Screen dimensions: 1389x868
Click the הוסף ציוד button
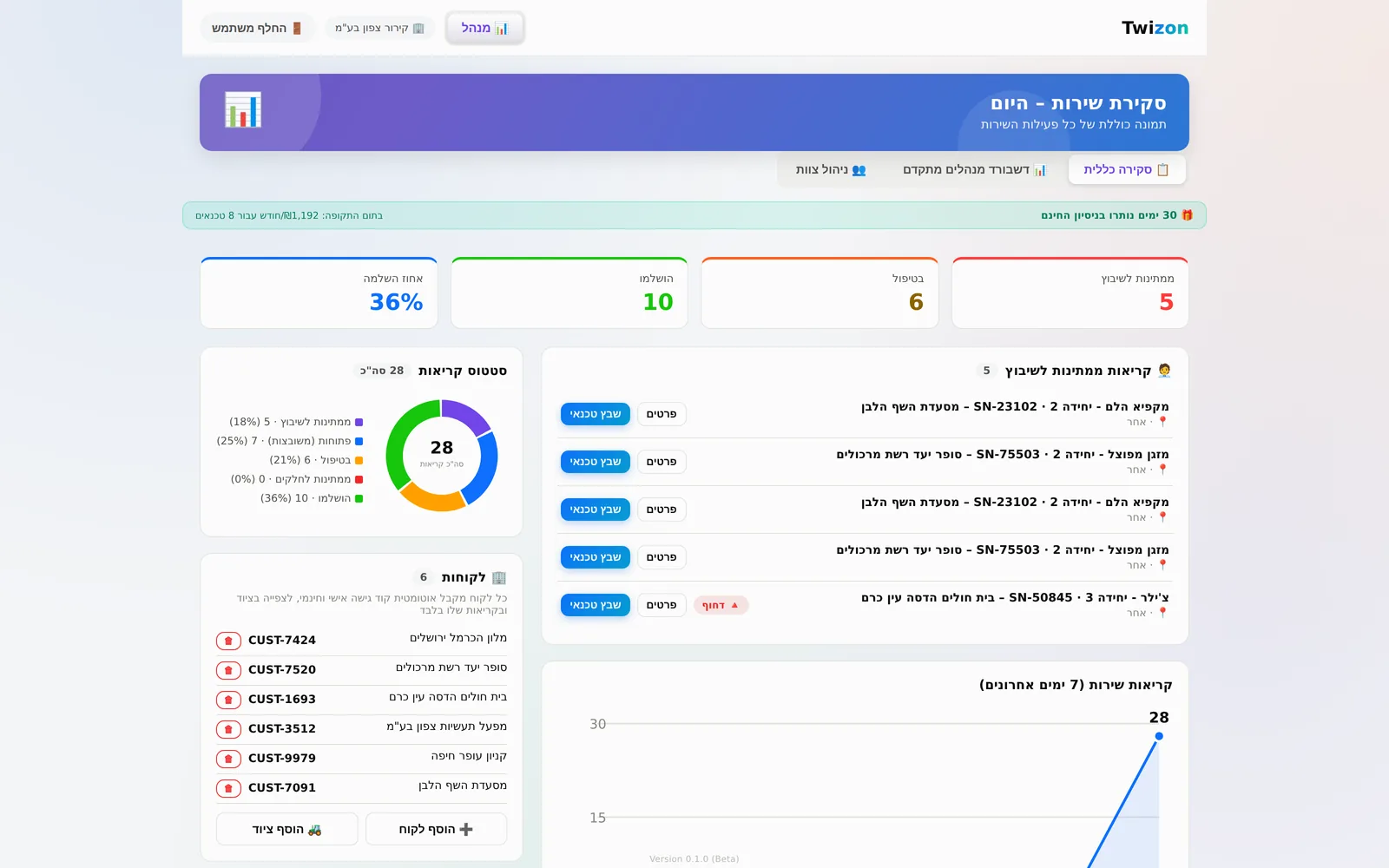(x=286, y=829)
